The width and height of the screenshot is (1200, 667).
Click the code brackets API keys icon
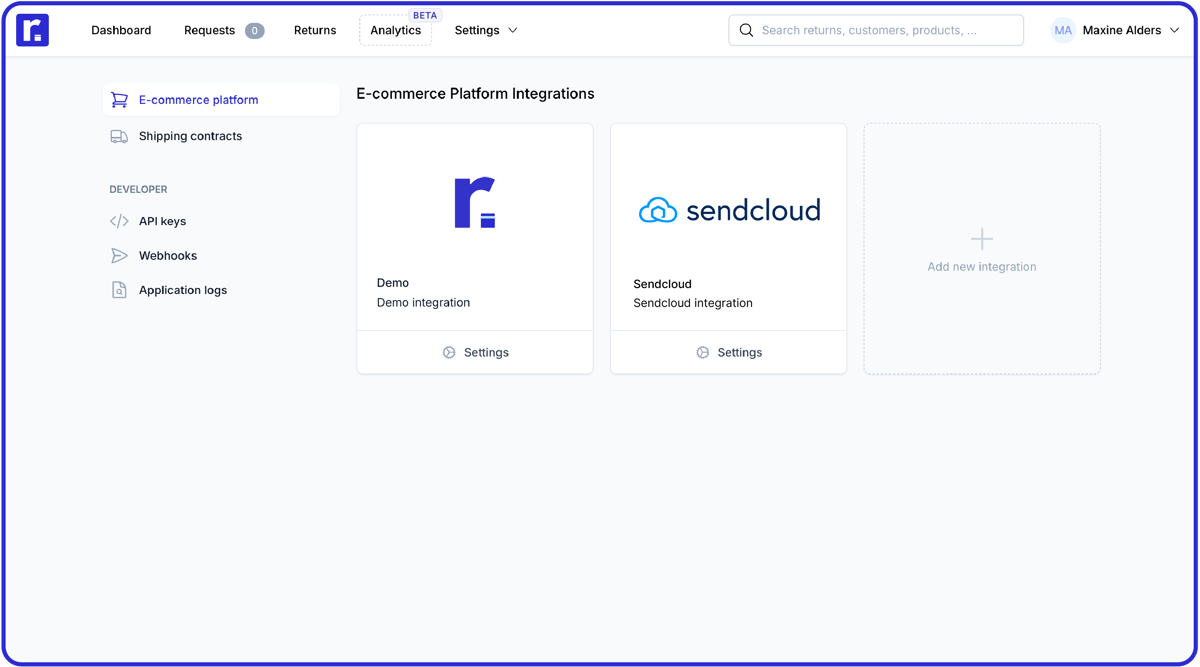pyautogui.click(x=119, y=221)
